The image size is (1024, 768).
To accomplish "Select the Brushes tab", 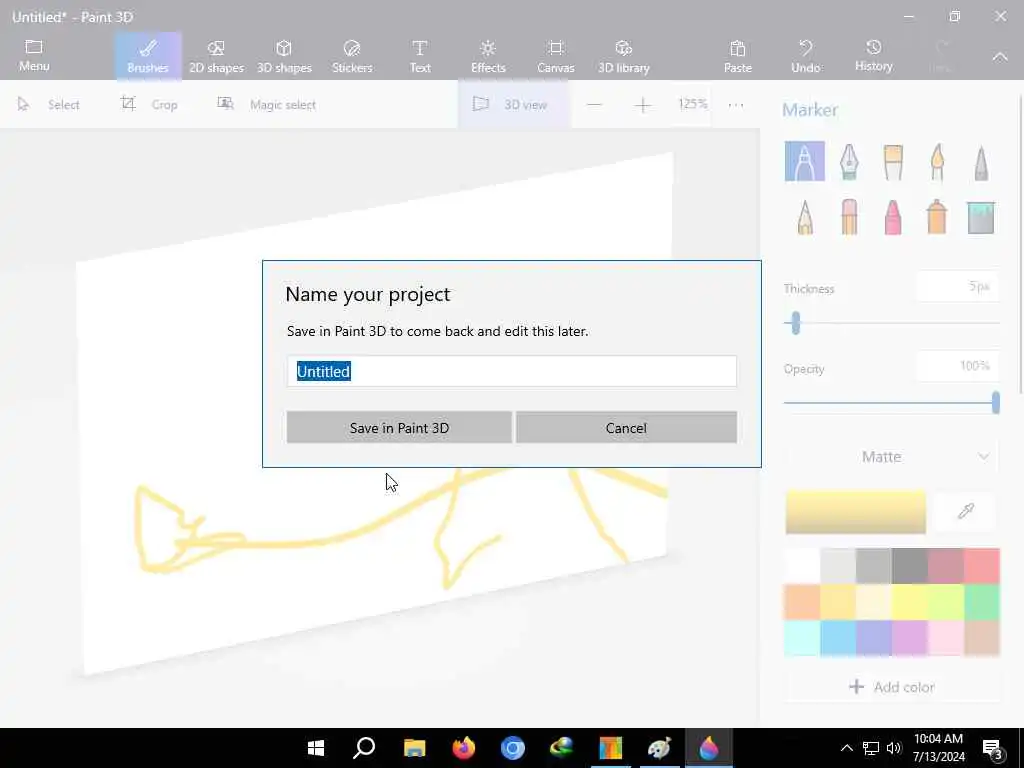I will (x=148, y=56).
